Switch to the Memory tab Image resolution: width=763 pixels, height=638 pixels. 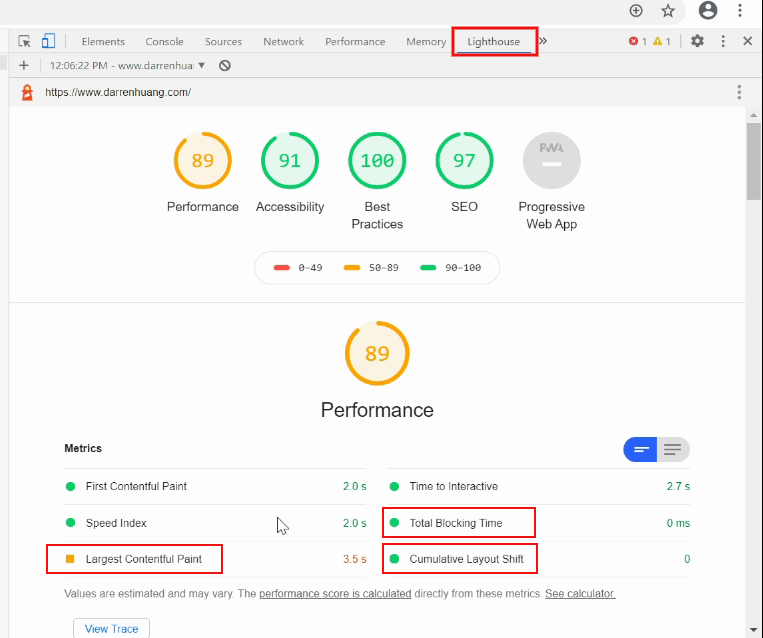pos(426,41)
